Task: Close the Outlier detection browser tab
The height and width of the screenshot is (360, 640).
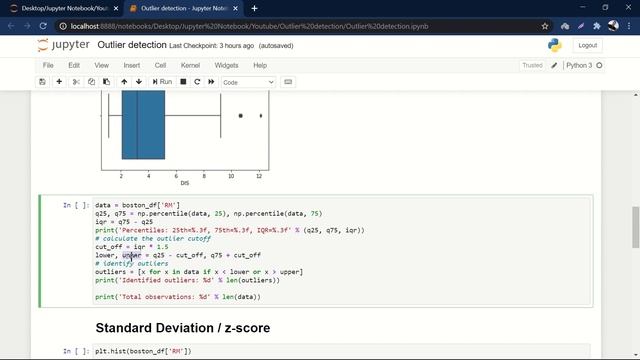Action: click(x=236, y=8)
